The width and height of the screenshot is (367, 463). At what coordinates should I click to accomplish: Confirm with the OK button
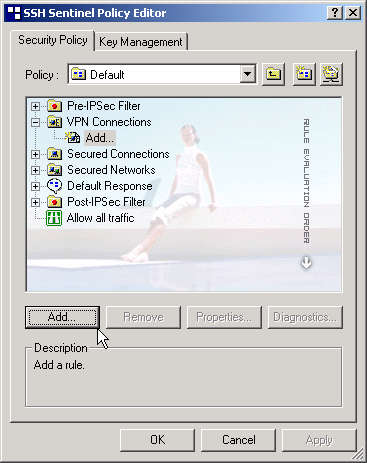[157, 440]
